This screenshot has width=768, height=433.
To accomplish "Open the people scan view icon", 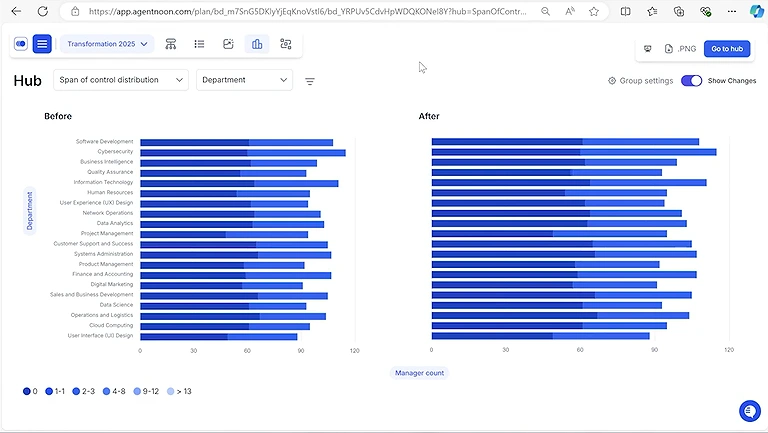I will (x=286, y=44).
